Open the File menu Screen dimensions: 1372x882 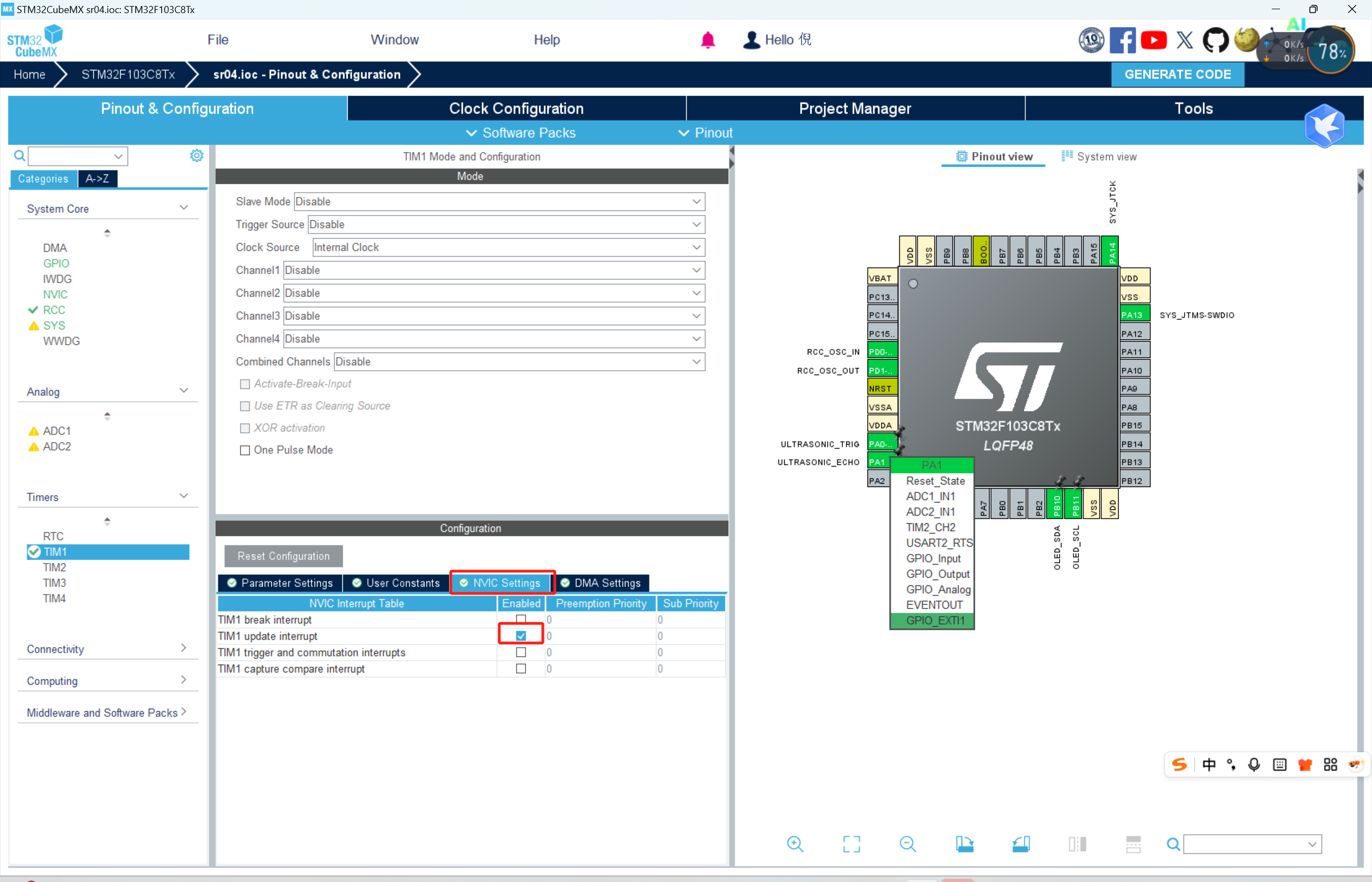[218, 40]
